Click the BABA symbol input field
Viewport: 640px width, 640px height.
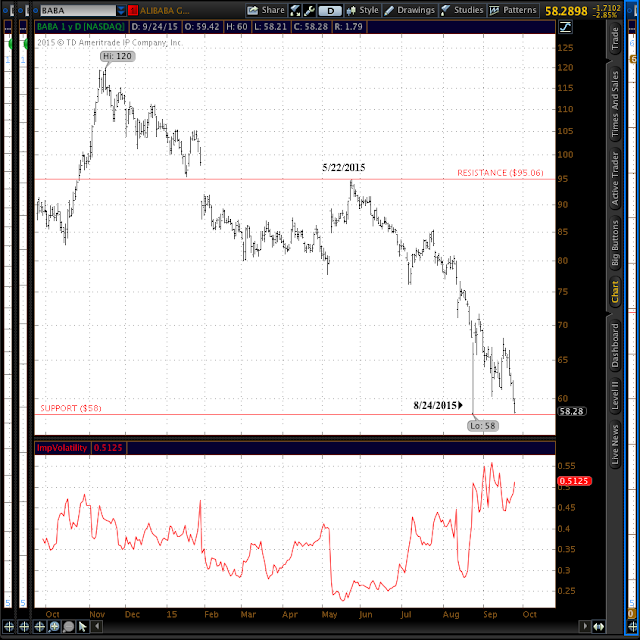(x=78, y=10)
